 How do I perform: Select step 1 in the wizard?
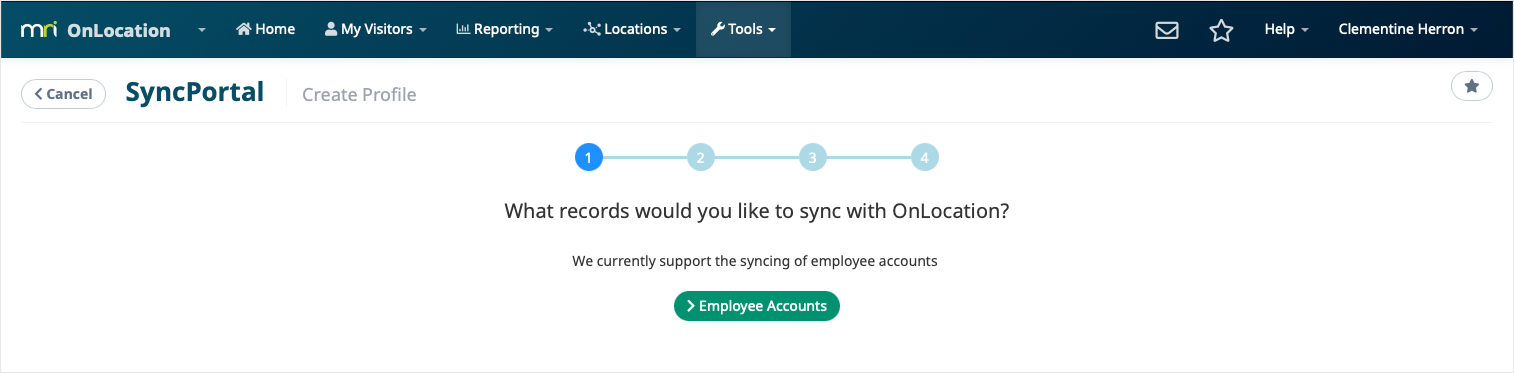pyautogui.click(x=589, y=157)
